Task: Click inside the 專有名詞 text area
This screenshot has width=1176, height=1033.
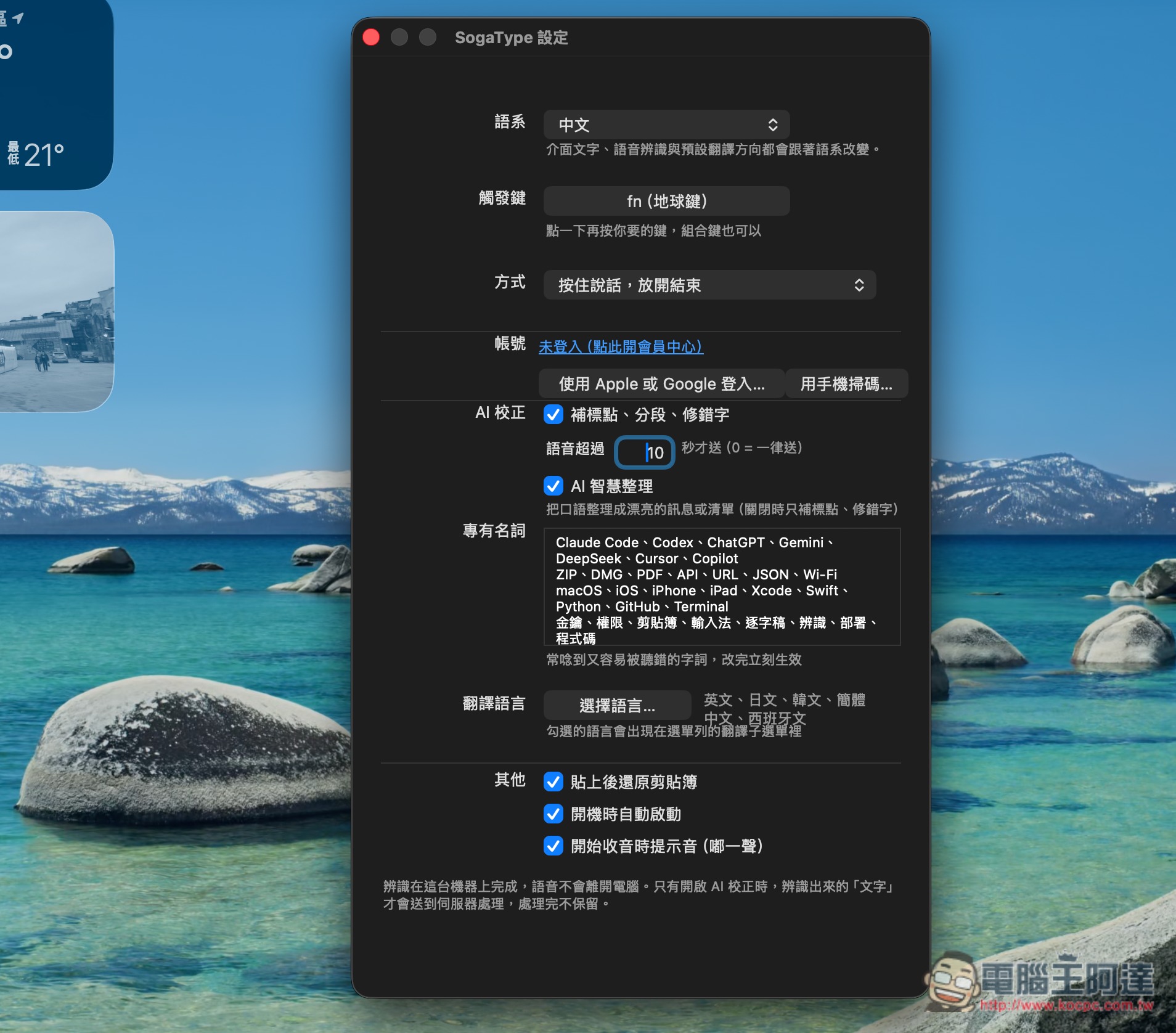Action: (x=722, y=587)
